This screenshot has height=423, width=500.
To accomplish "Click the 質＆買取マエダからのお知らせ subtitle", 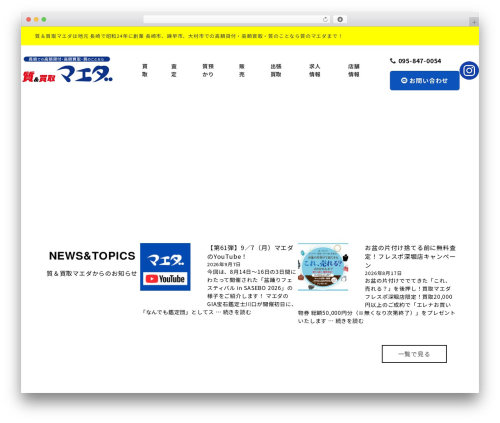I will 92,273.
